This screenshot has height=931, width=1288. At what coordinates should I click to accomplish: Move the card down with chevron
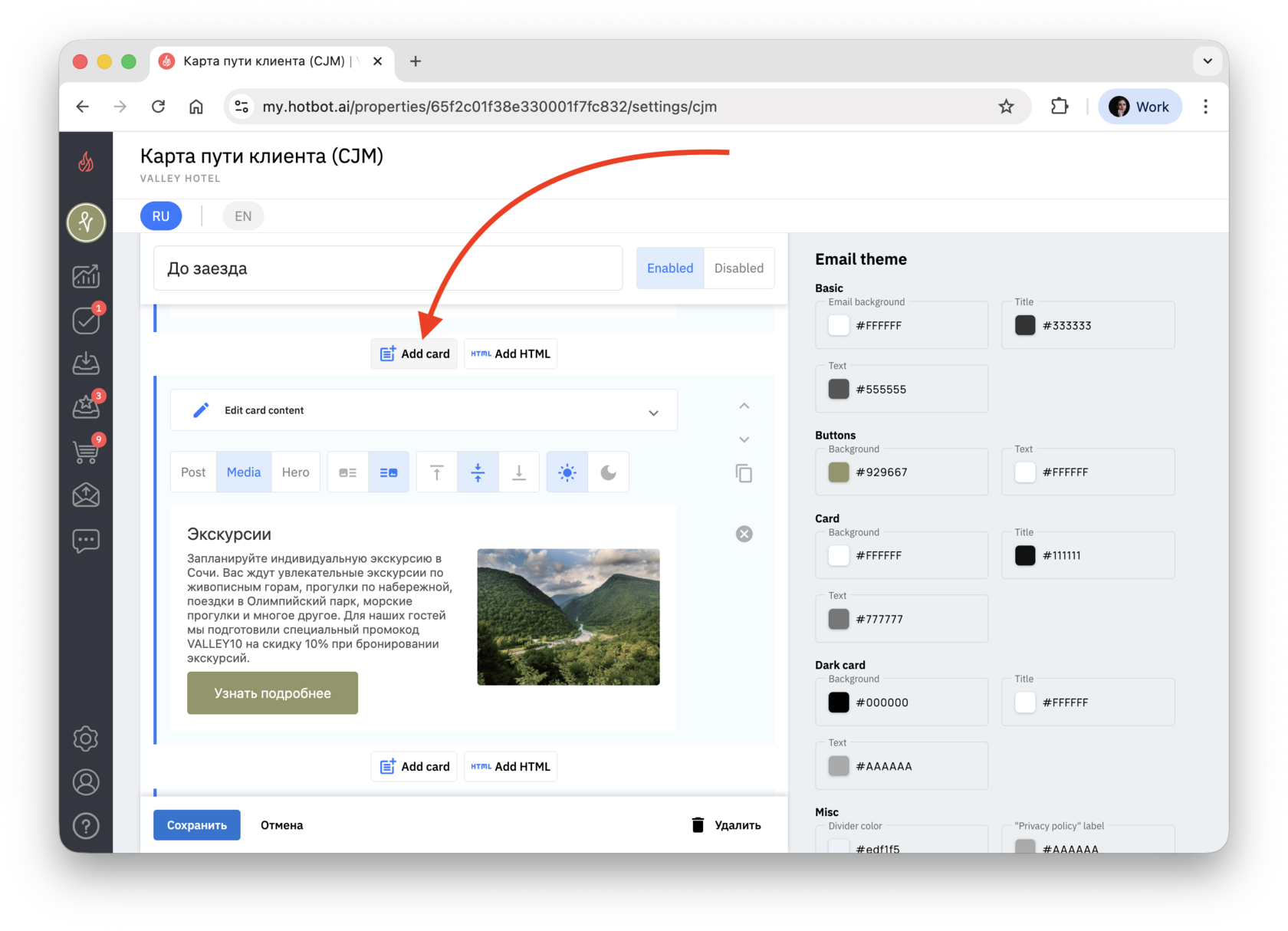[x=744, y=439]
